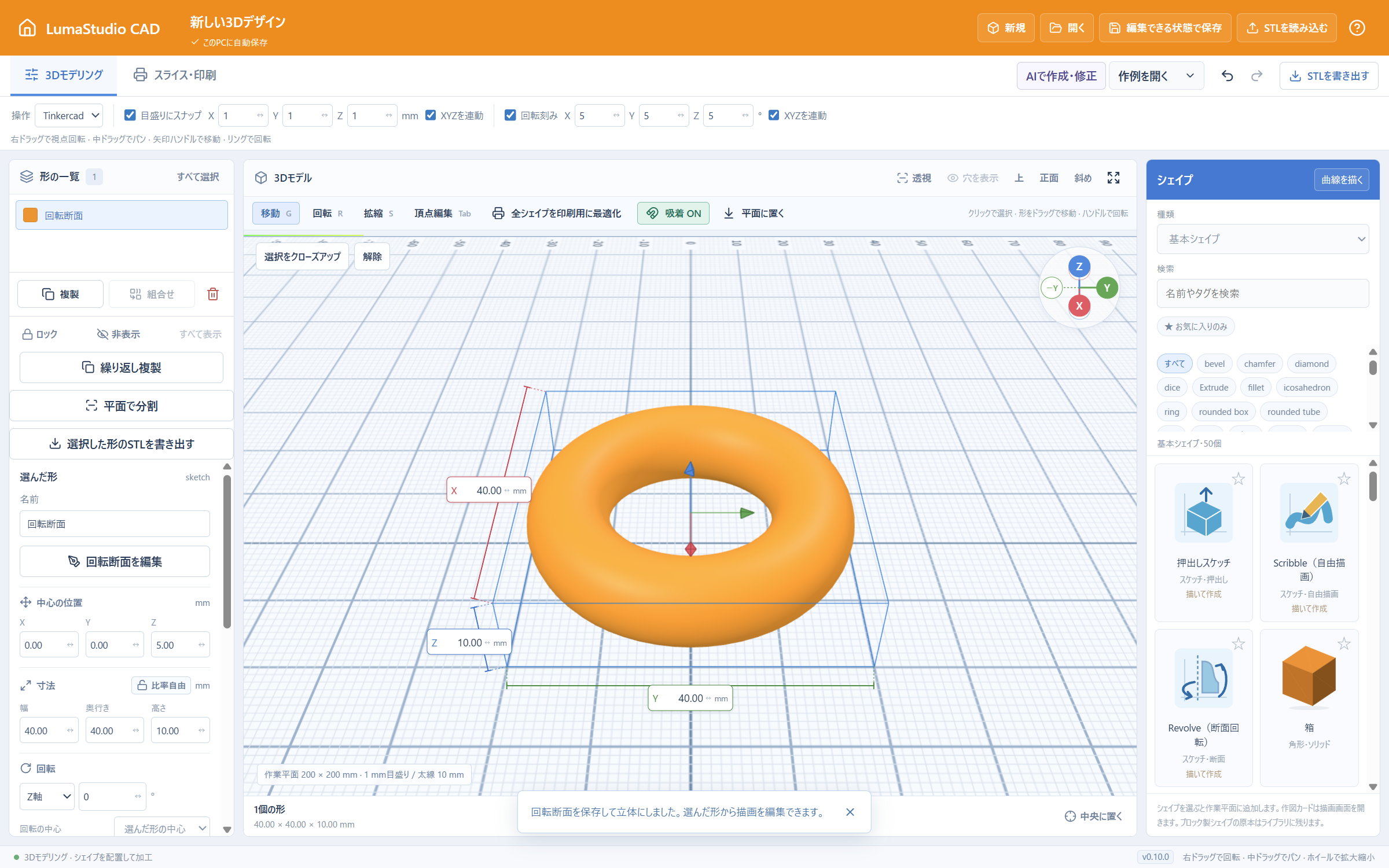Viewport: 1389px width, 868px height.
Task: Favorite the 押出しスケッチ shape star
Action: 1238,479
